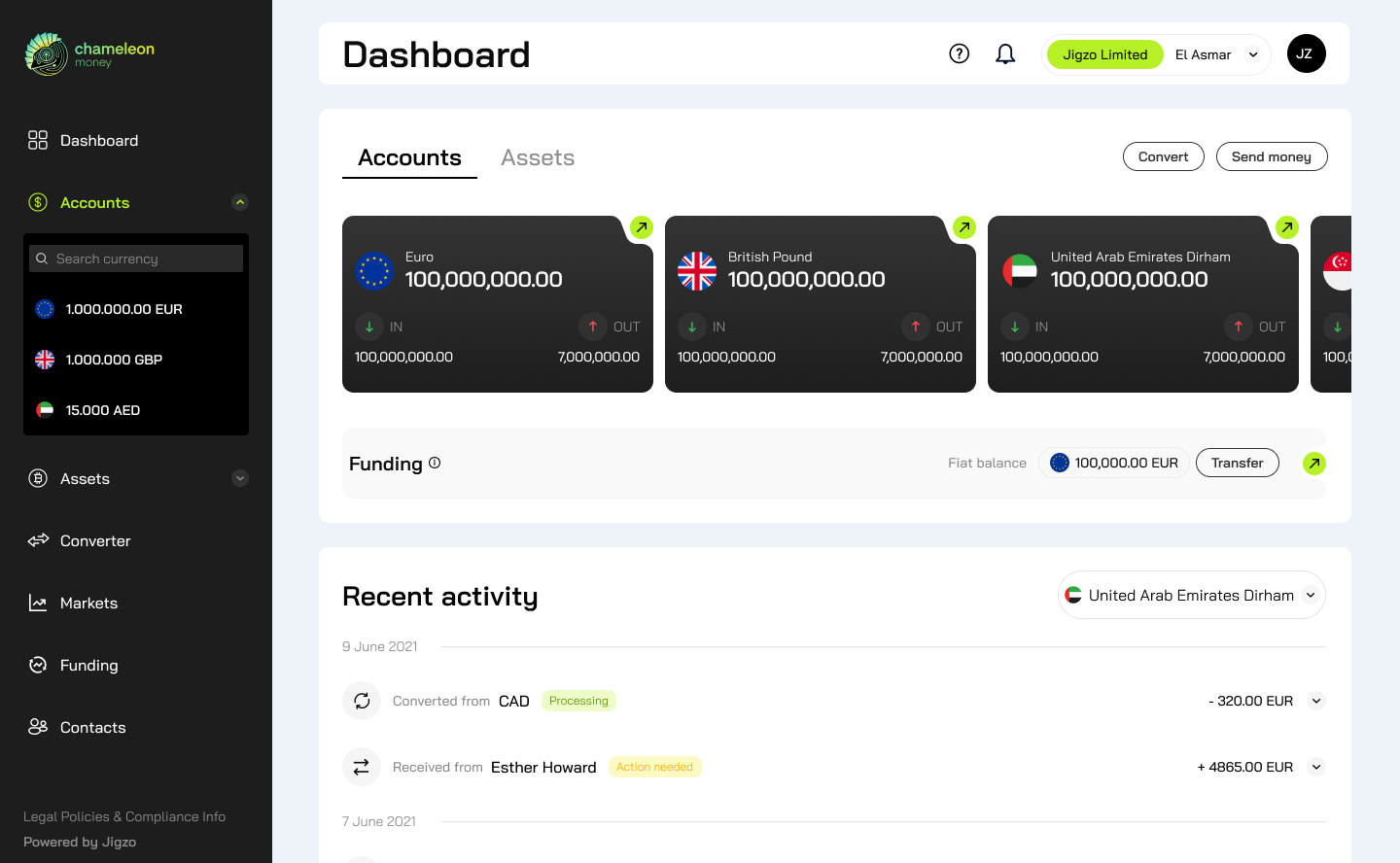Click the Send money button
The width and height of the screenshot is (1400, 863).
coord(1272,156)
